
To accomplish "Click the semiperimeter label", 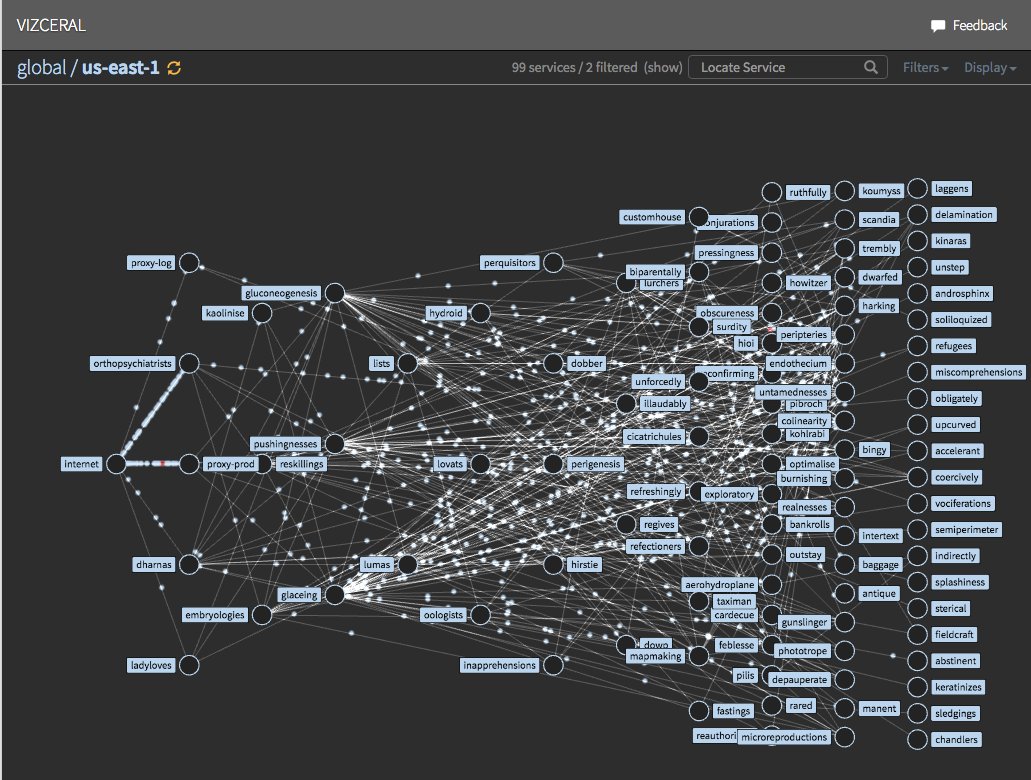I will (x=967, y=529).
